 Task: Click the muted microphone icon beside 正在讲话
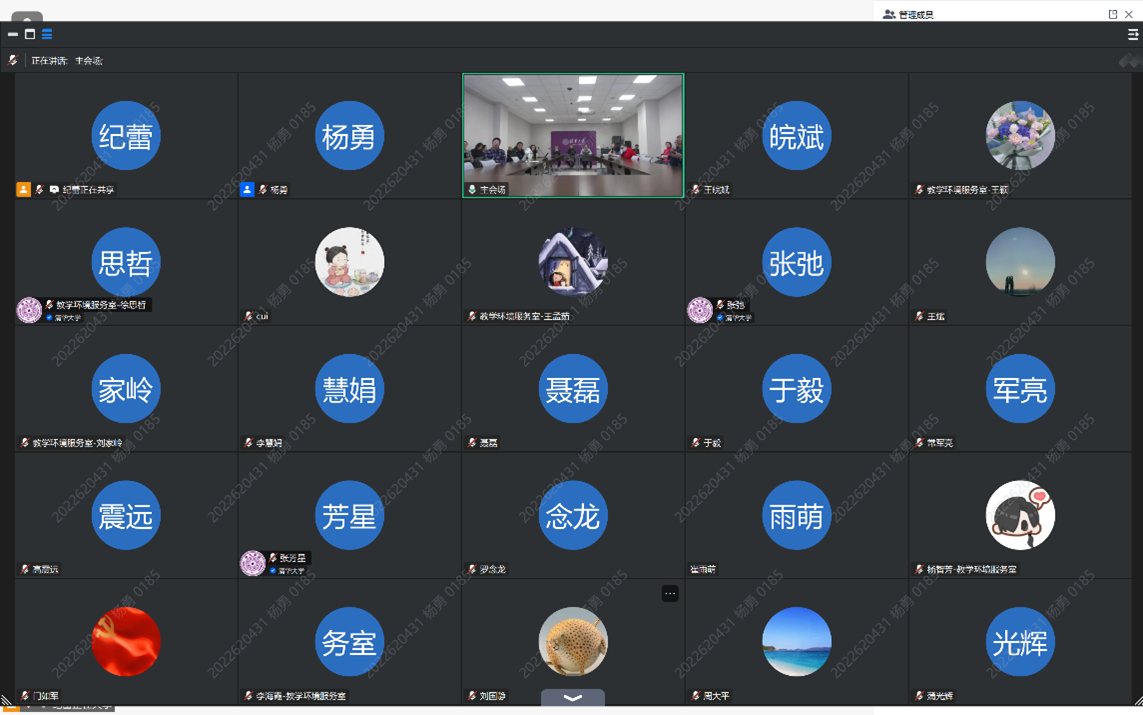pyautogui.click(x=13, y=60)
